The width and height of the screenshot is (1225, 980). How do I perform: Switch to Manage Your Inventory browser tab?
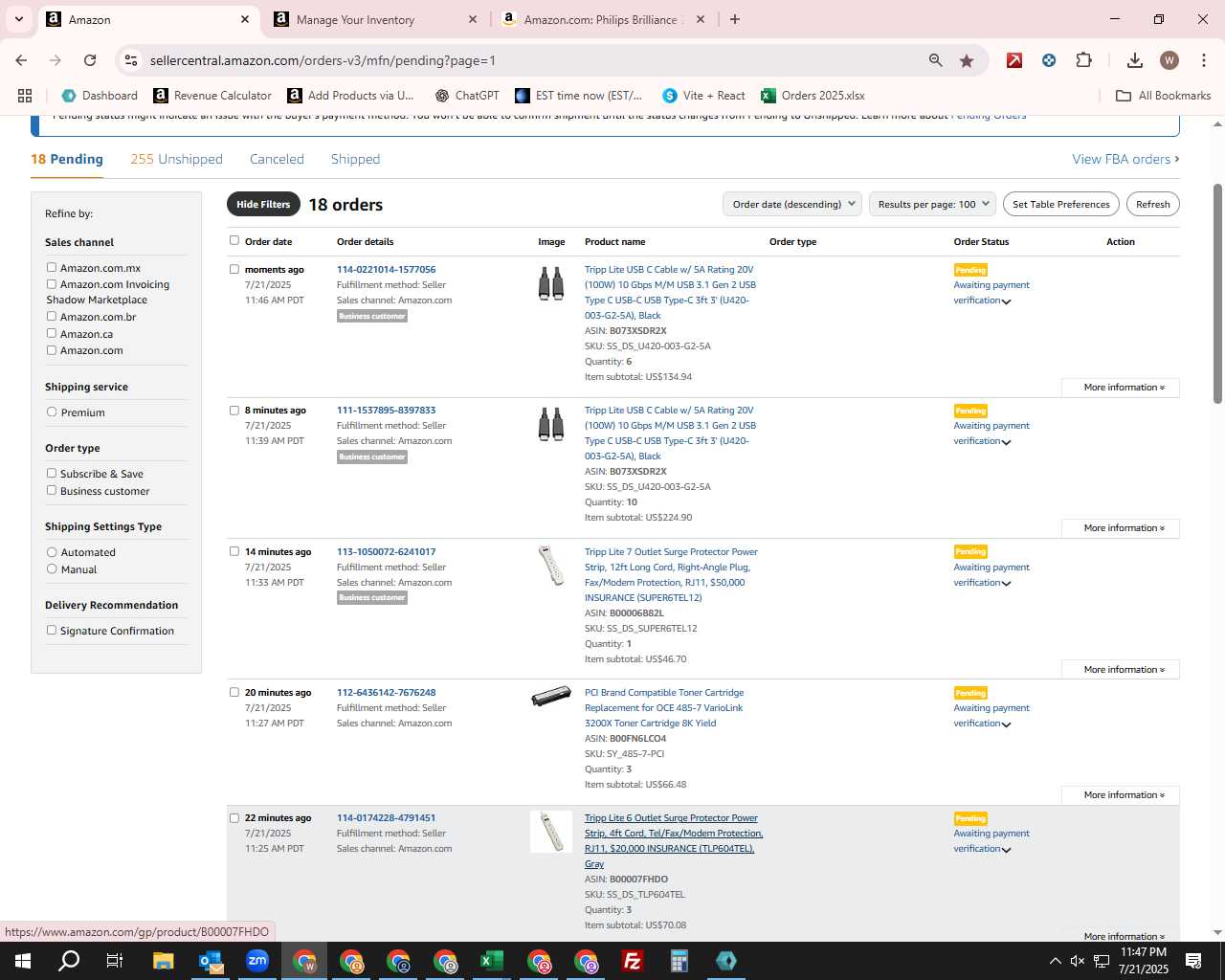tap(377, 19)
